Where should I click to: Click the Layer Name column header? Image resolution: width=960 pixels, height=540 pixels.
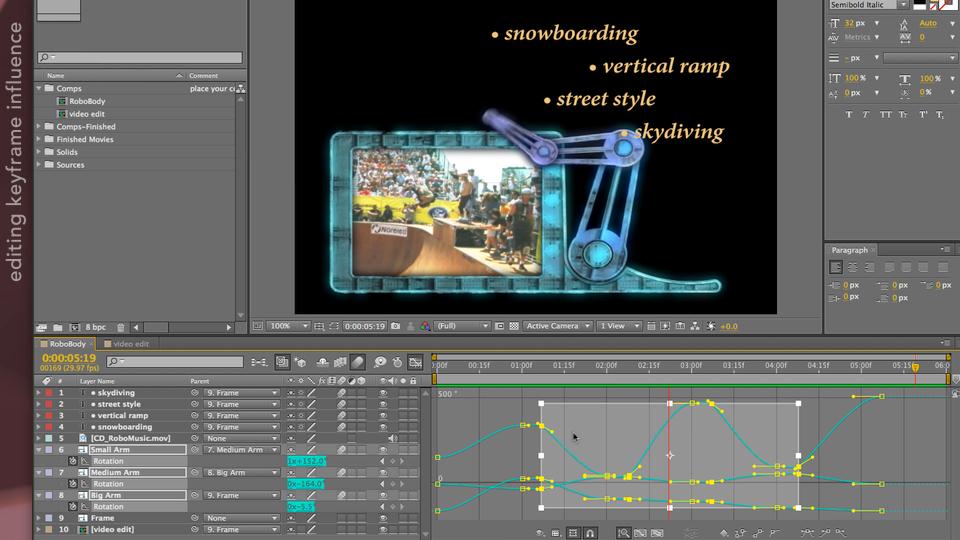[97, 381]
